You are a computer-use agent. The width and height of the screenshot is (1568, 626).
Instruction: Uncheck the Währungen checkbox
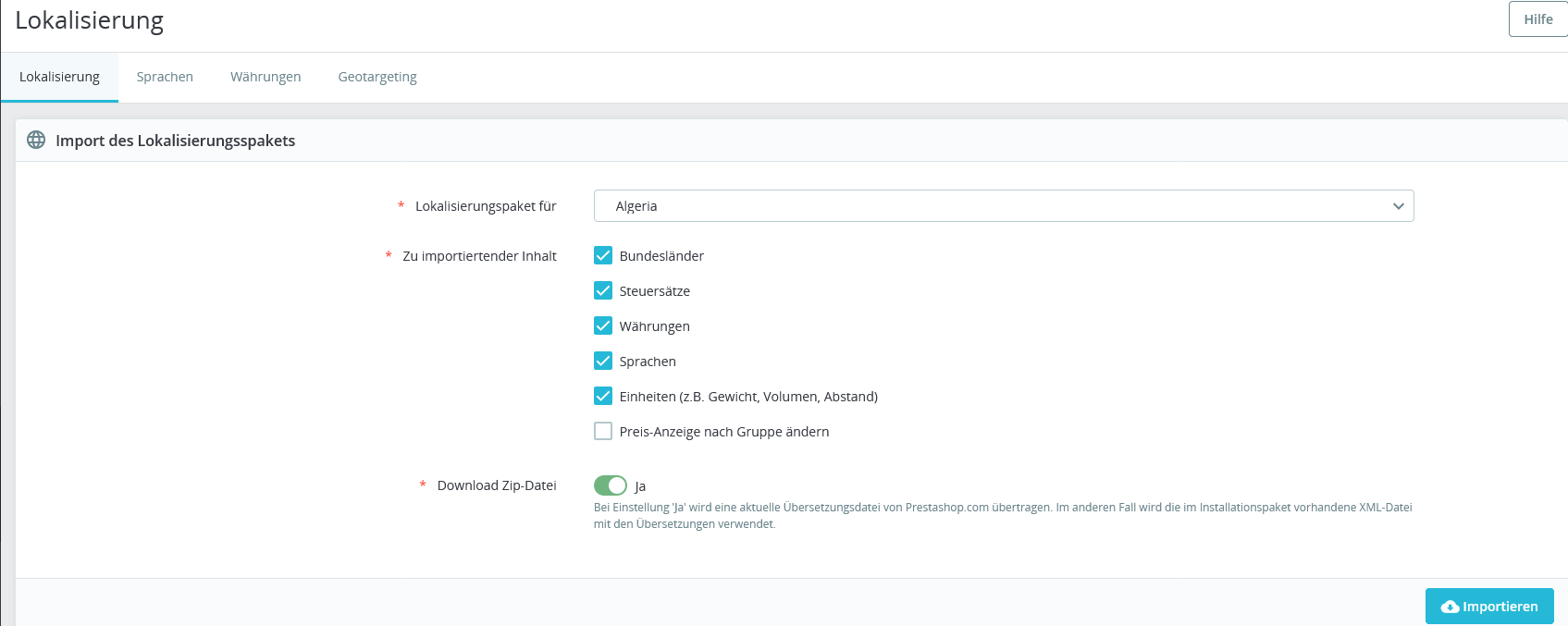603,325
